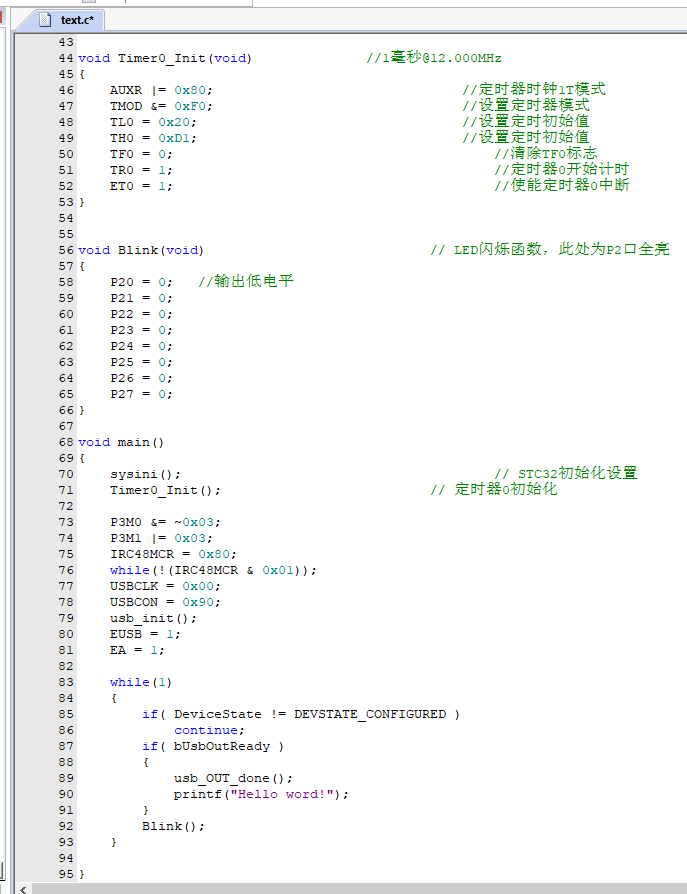Click the horizontal scrollbar left arrow

(23, 889)
